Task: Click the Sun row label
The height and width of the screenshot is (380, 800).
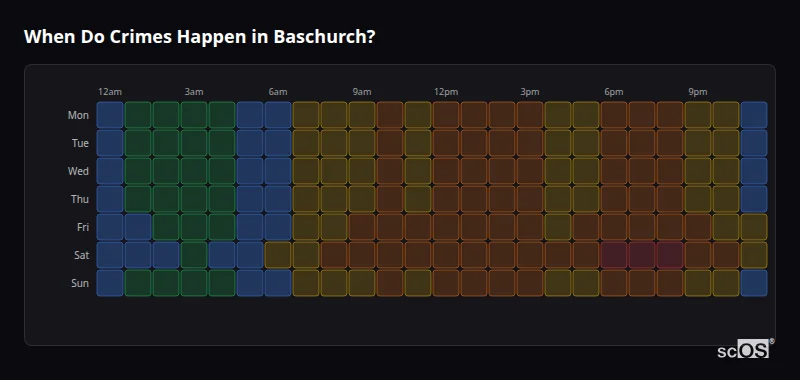Action: 80,283
